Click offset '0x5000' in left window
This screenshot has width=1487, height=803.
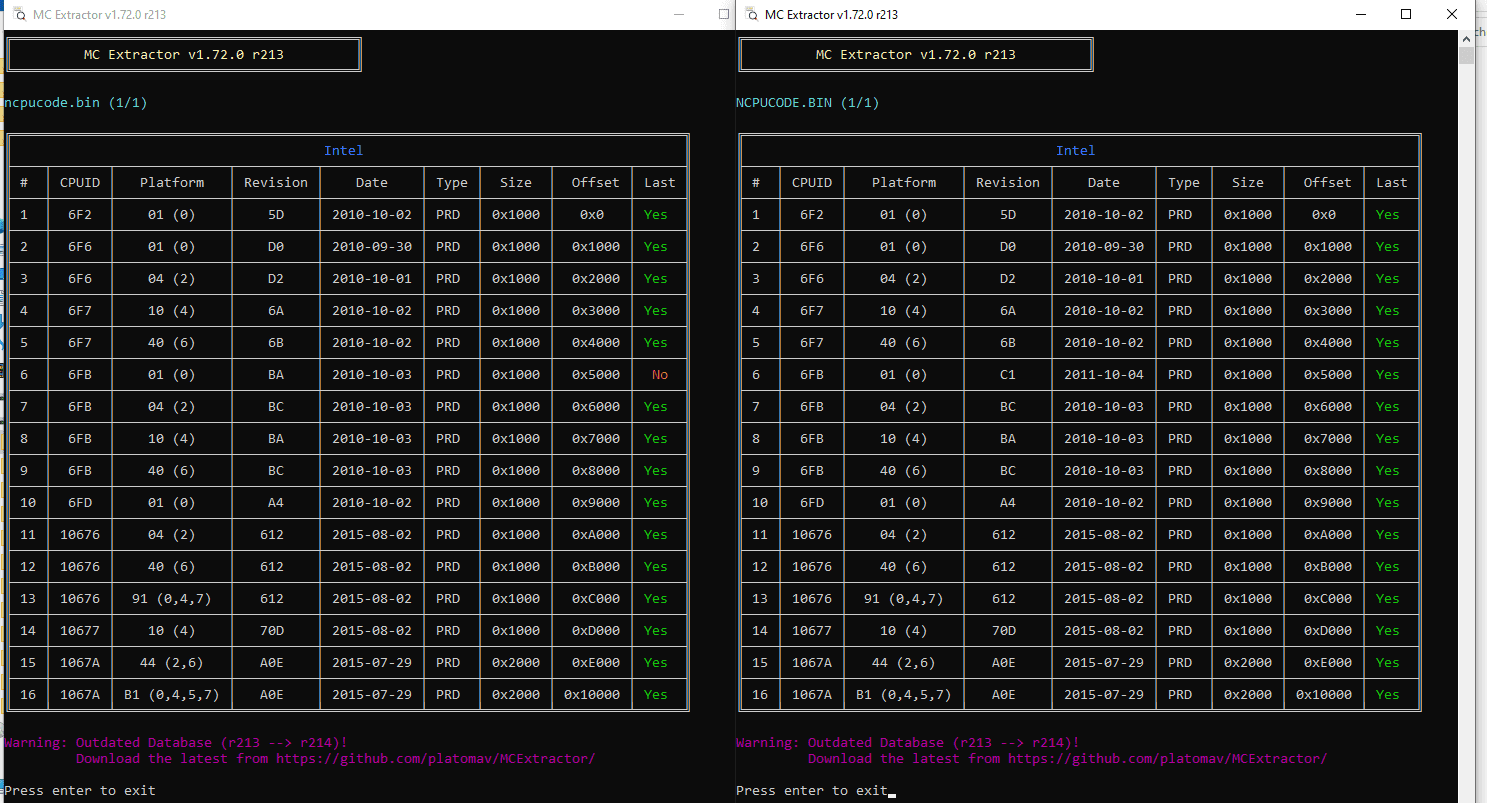point(596,375)
